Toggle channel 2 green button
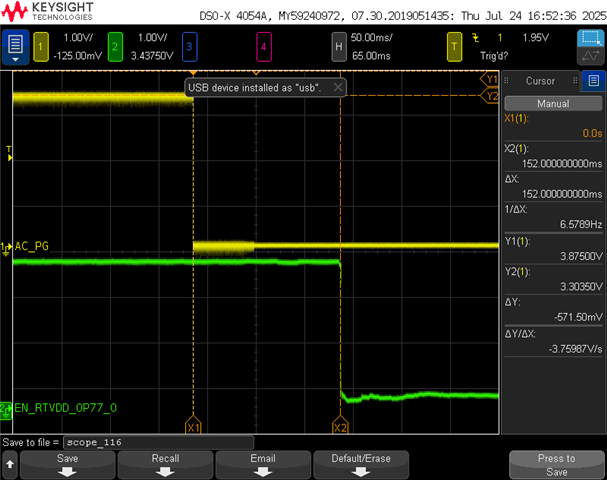 (x=115, y=47)
